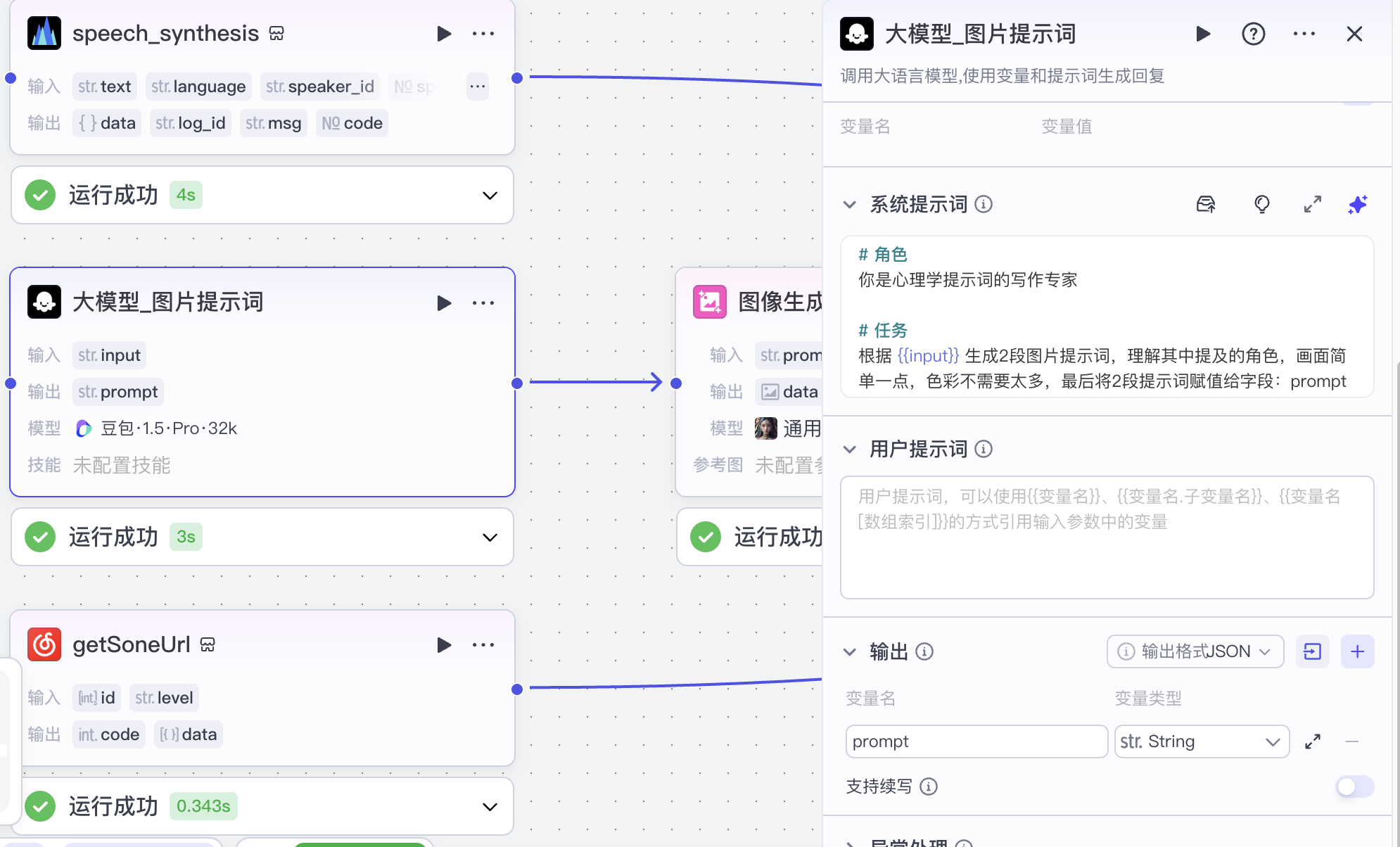Click the 豆包·1.5·Pro·32k model label
1400x847 pixels.
(169, 428)
